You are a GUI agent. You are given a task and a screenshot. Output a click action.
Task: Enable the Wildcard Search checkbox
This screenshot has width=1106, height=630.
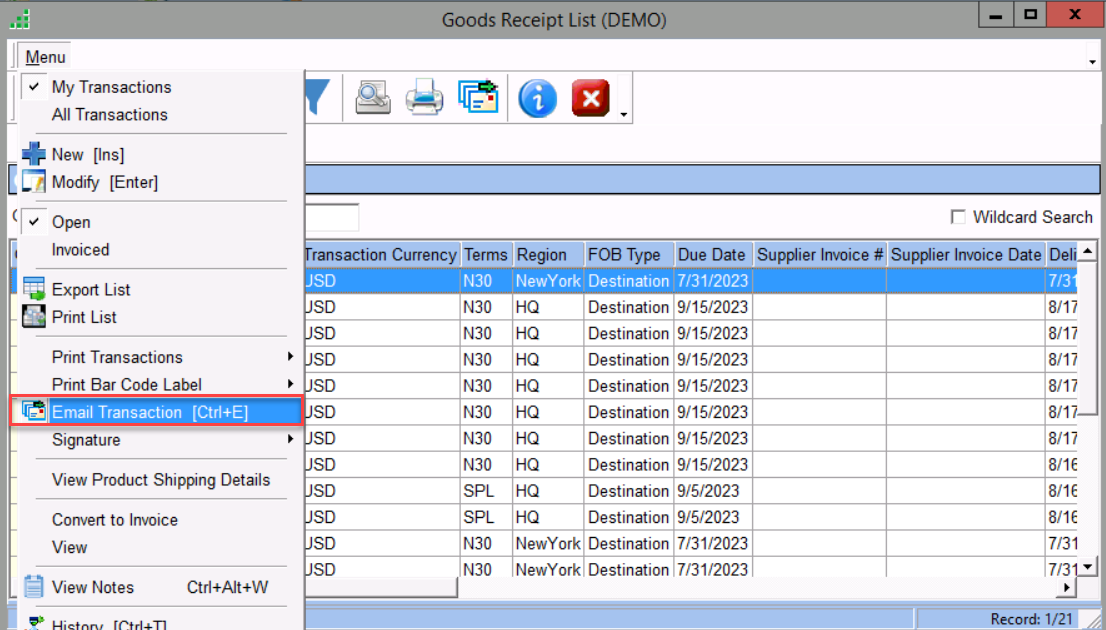pyautogui.click(x=958, y=217)
